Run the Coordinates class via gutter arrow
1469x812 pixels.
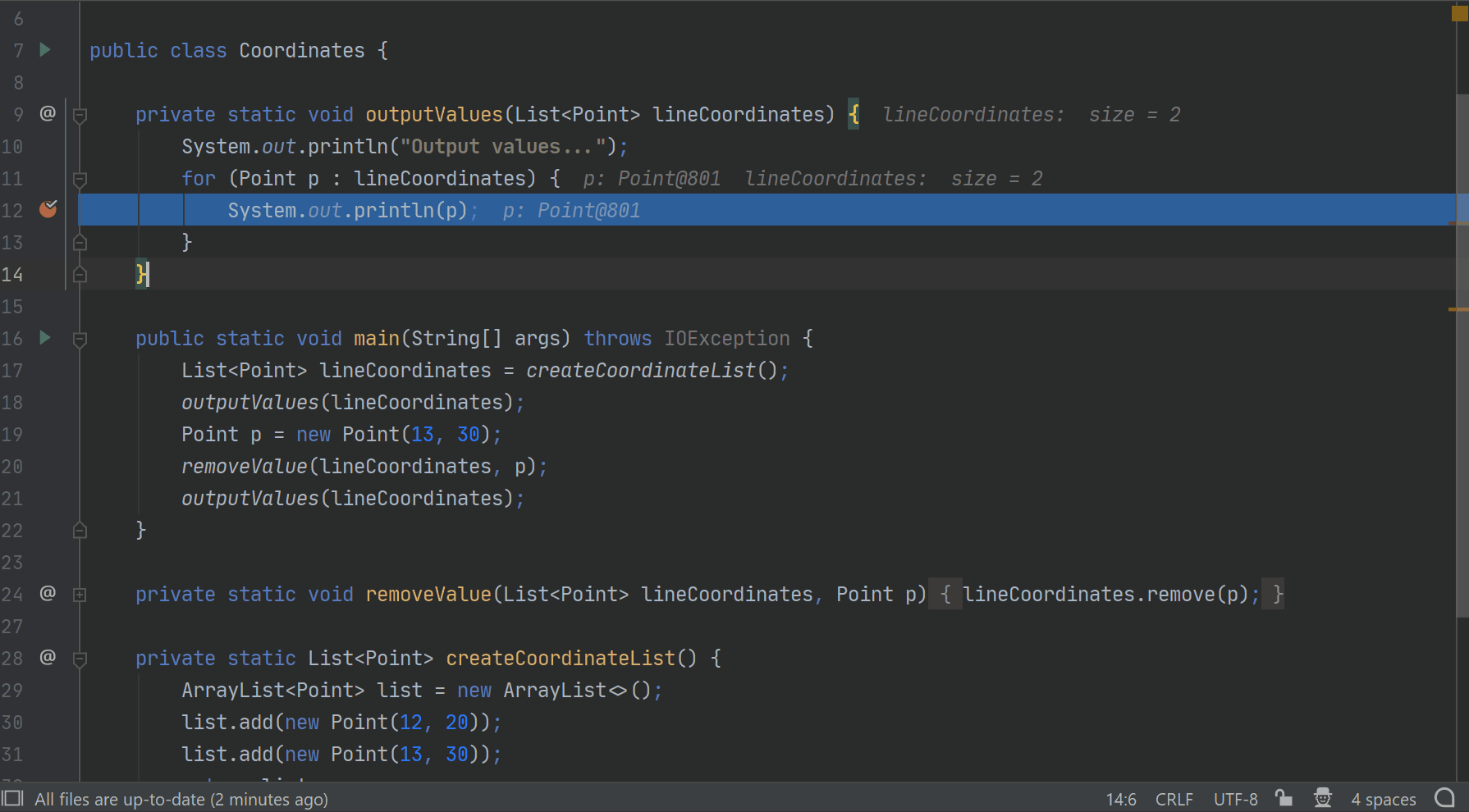pyautogui.click(x=44, y=50)
